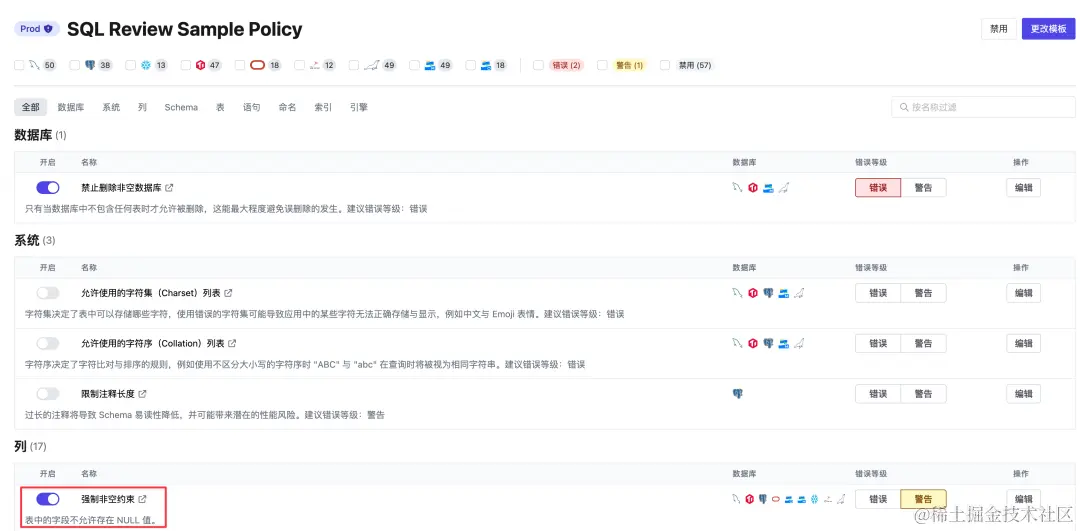The image size is (1080, 531).
Task: Click the last blue OceanBase icon with count 18
Action: pos(486,65)
